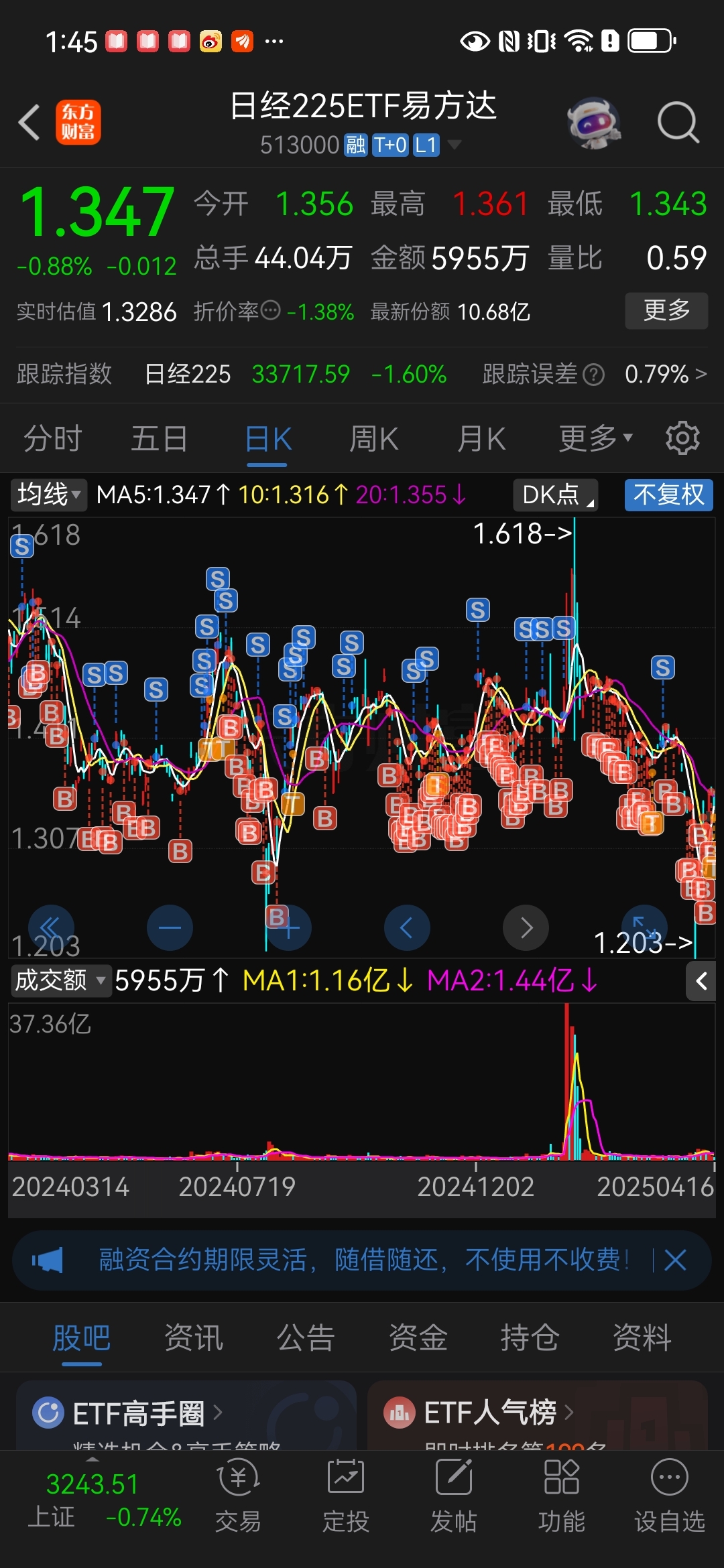Switch to 月K chart tab
Image resolution: width=724 pixels, height=1568 pixels.
[x=481, y=439]
